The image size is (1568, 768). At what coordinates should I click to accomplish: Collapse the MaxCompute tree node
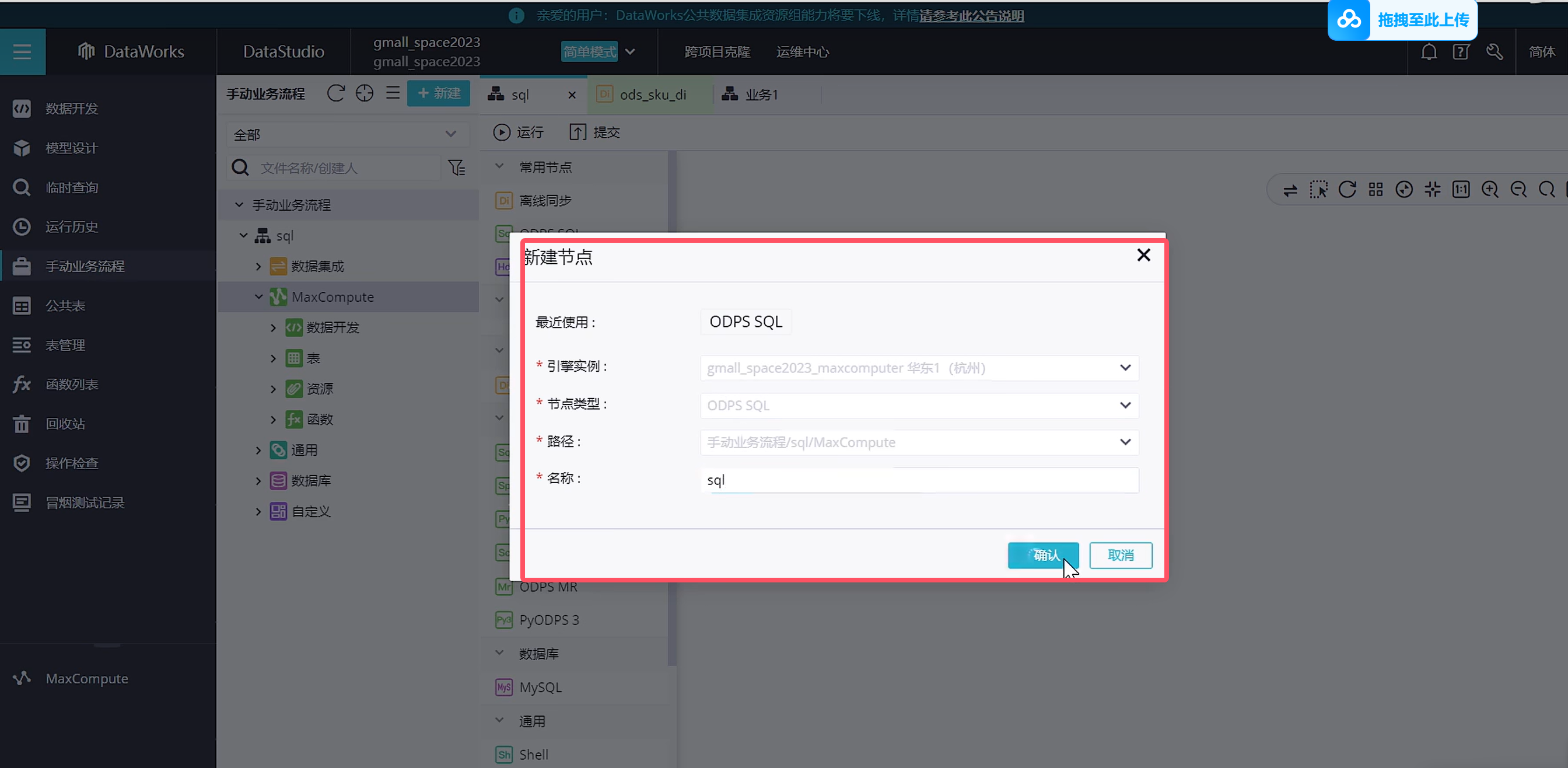pyautogui.click(x=258, y=296)
